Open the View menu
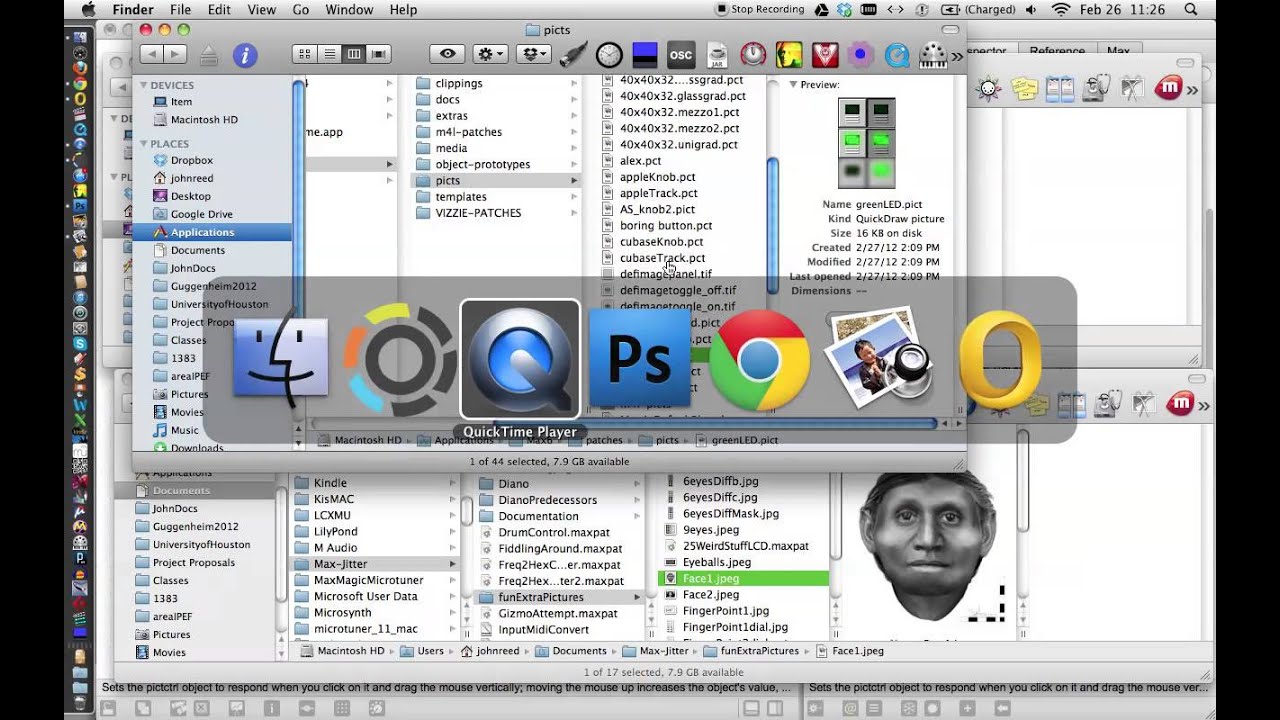 click(x=261, y=10)
